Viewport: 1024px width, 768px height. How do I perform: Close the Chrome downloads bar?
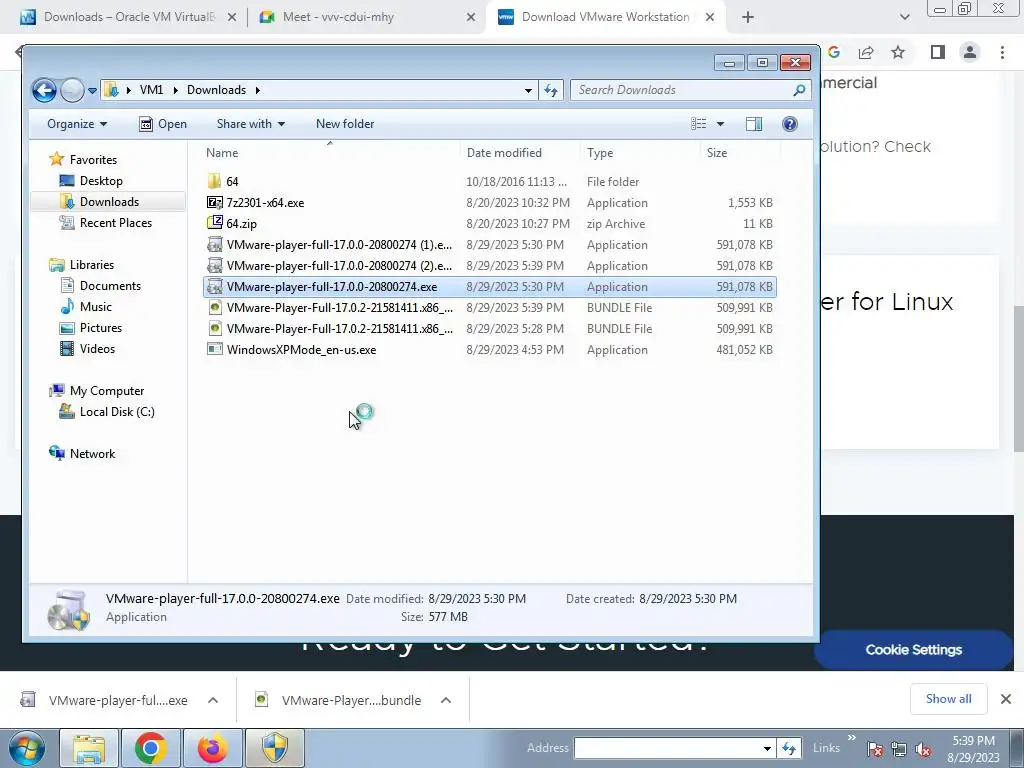click(1006, 699)
